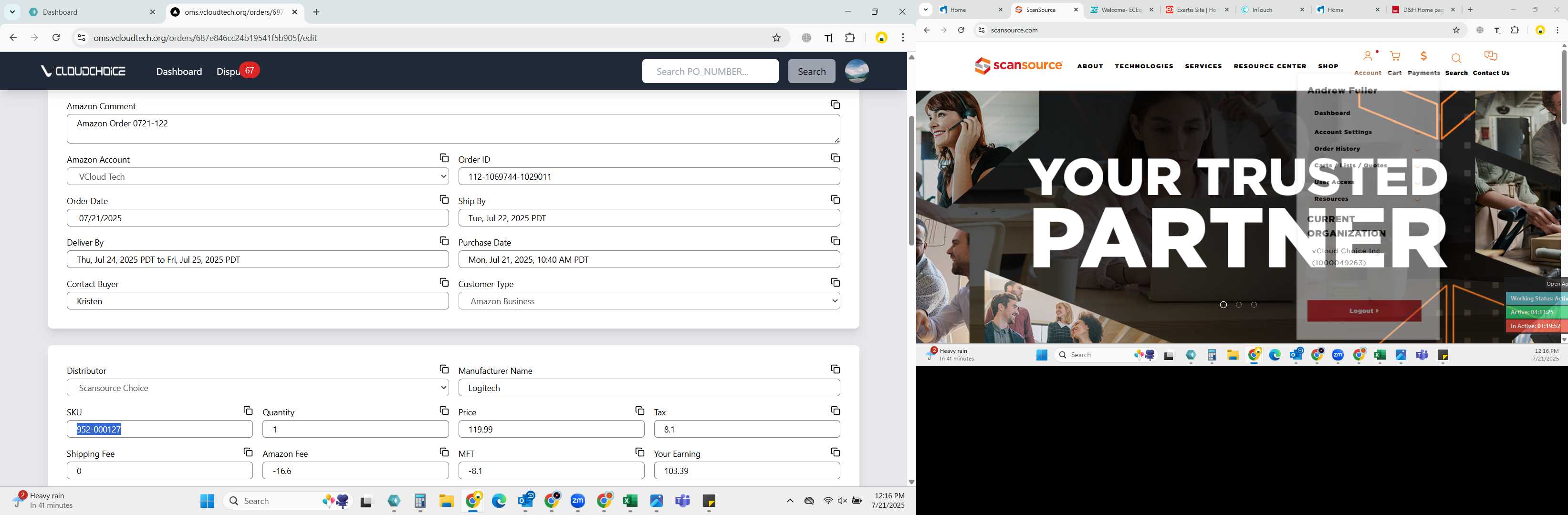The height and width of the screenshot is (515, 1568).
Task: Open the Distributor dropdown showing Scansource Choice
Action: pyautogui.click(x=258, y=388)
